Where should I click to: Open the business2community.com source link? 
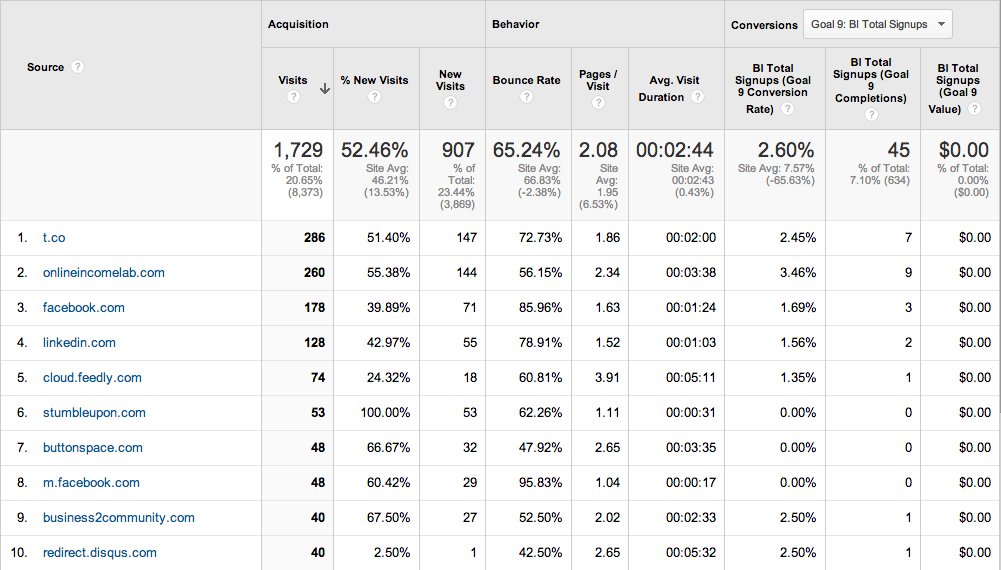coord(119,518)
